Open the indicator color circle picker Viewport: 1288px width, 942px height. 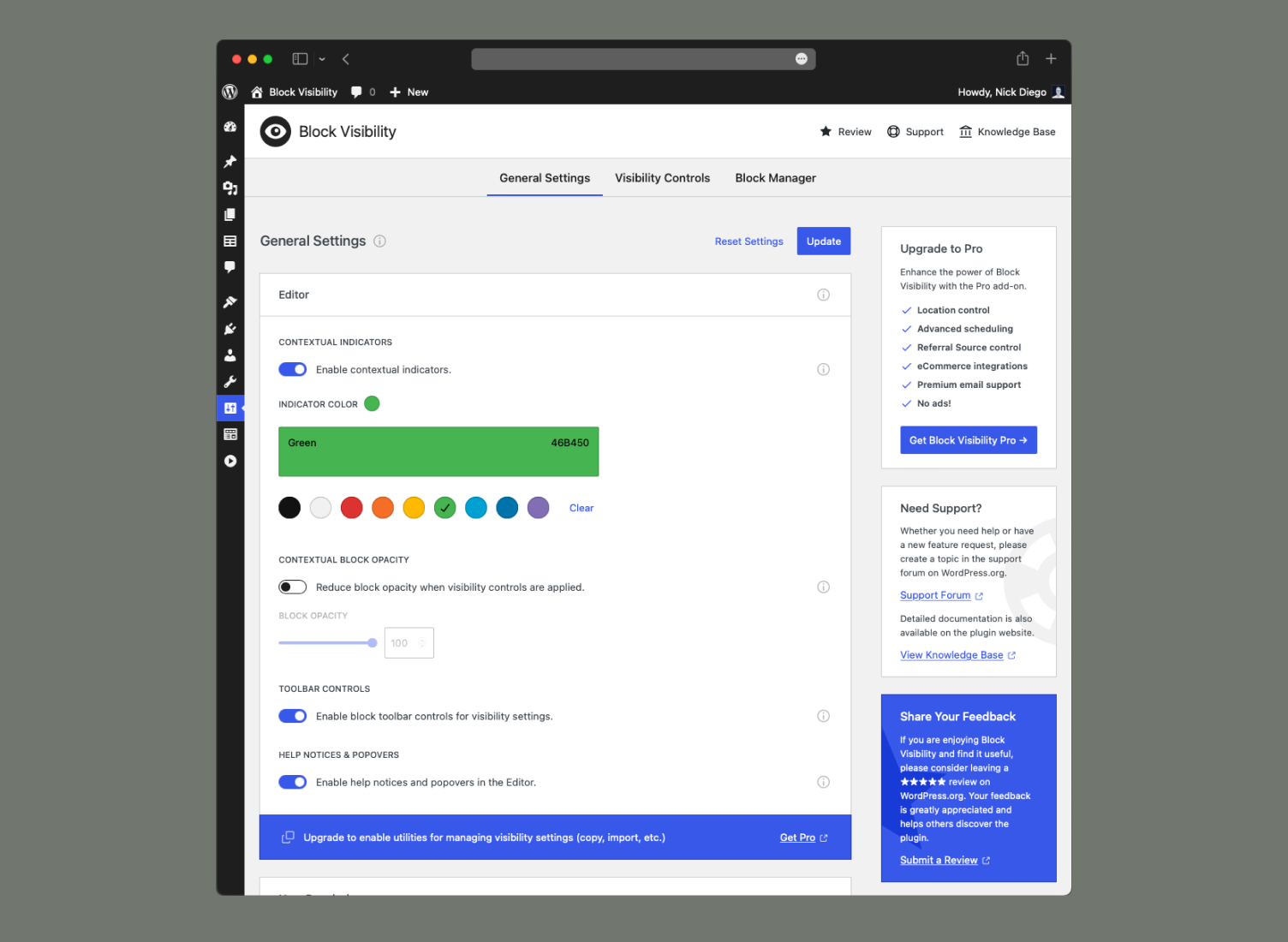[x=372, y=403]
